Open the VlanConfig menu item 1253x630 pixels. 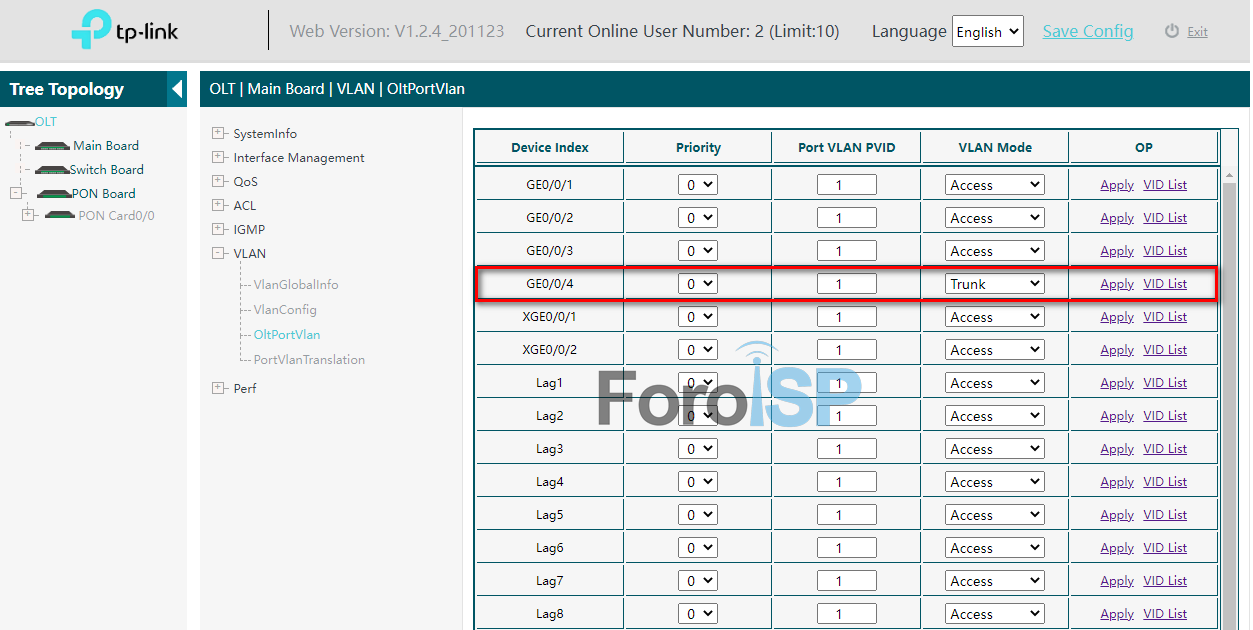click(x=285, y=310)
